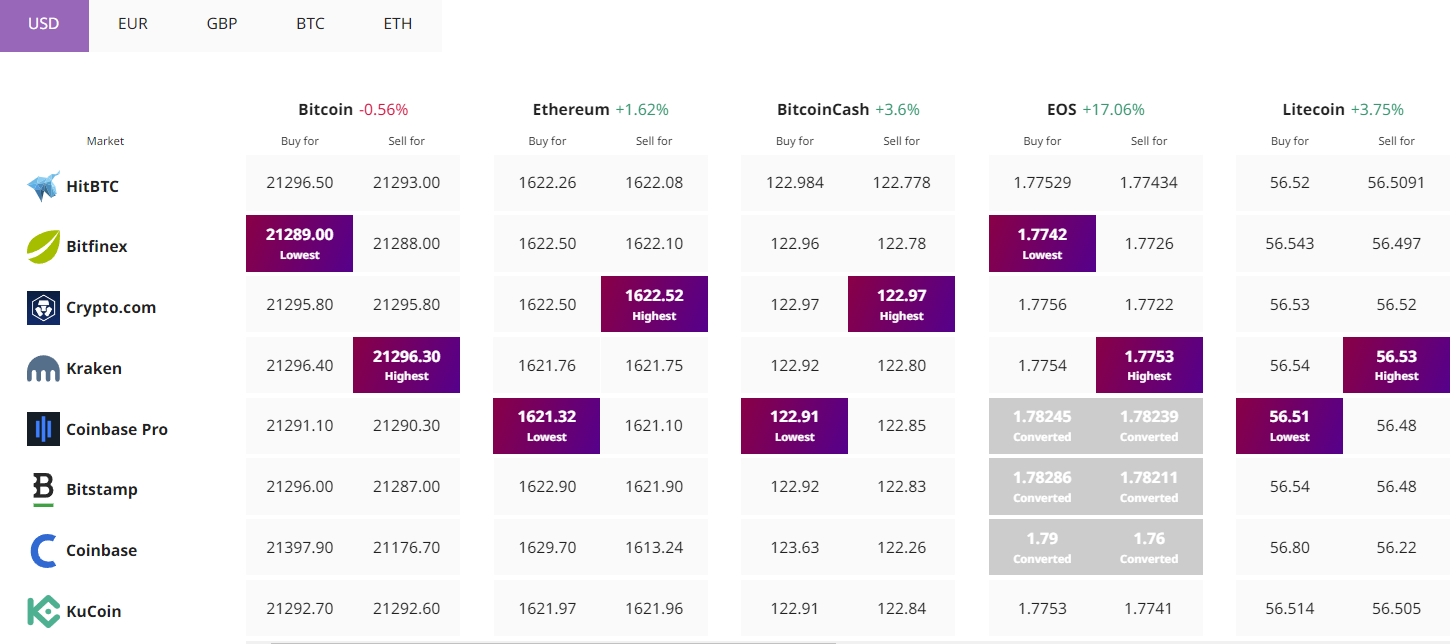Click the Bitstamp B logo icon
The height and width of the screenshot is (644, 1456).
(x=43, y=490)
